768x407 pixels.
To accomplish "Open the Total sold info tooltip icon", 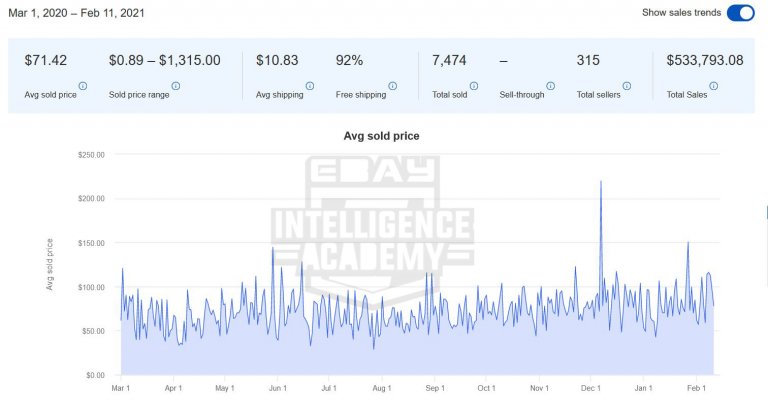I will (x=475, y=86).
